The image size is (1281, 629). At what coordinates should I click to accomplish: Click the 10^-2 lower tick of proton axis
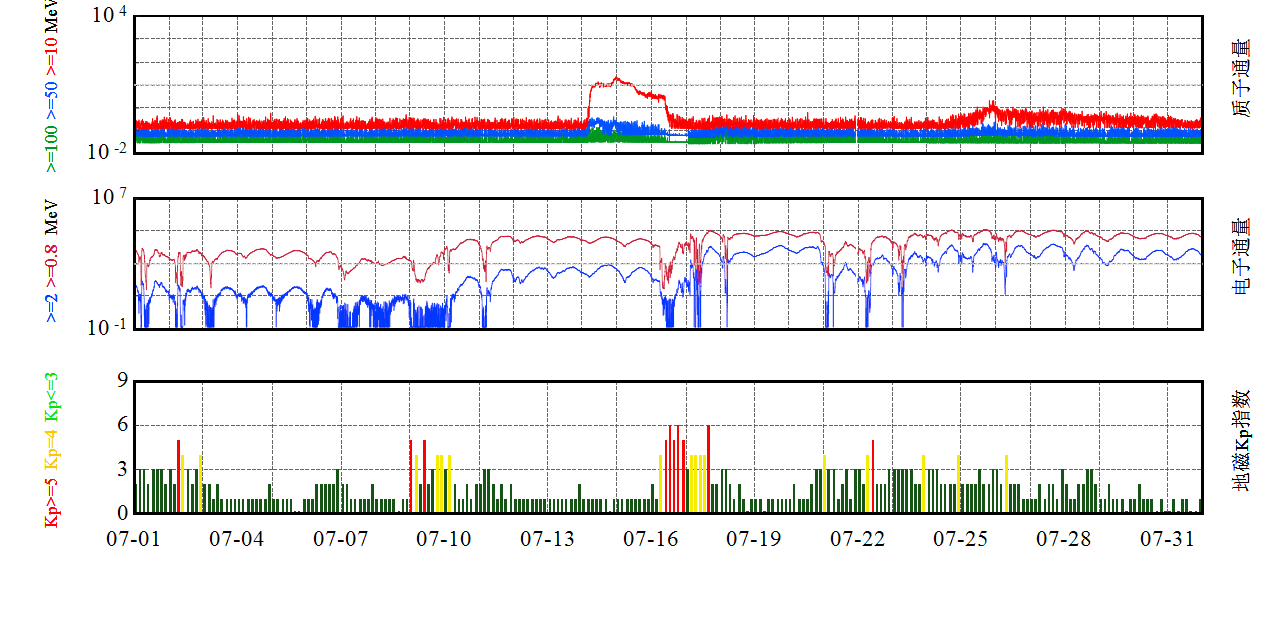pos(109,152)
